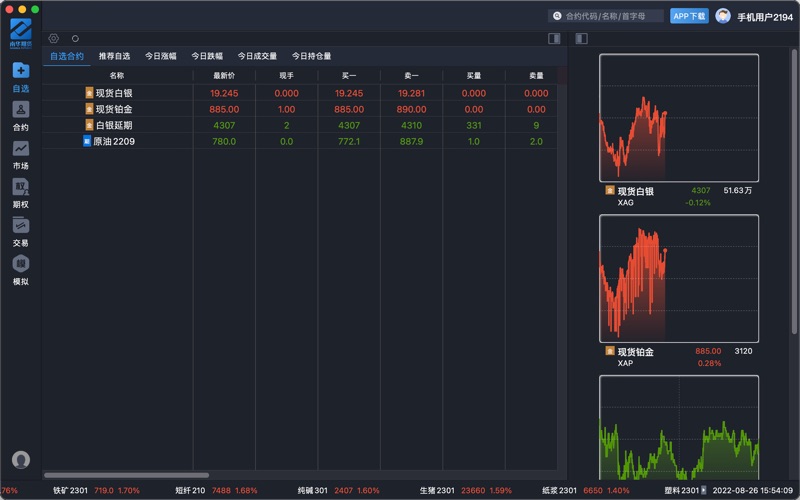Open the 交易 trading sidebar icon
Viewport: 800px width, 500px height.
pyautogui.click(x=20, y=231)
